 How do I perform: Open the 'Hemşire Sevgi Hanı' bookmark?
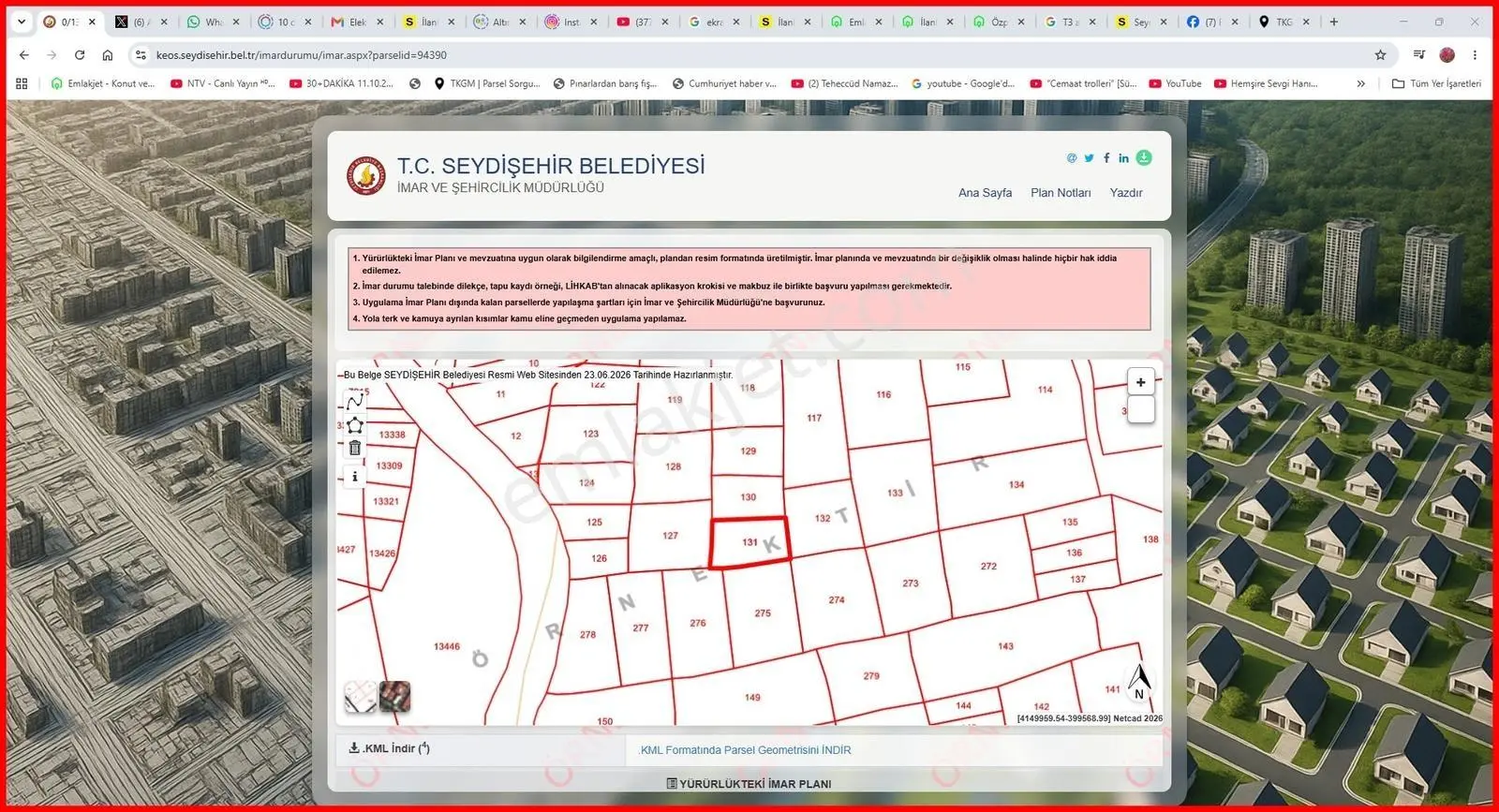pyautogui.click(x=1266, y=83)
